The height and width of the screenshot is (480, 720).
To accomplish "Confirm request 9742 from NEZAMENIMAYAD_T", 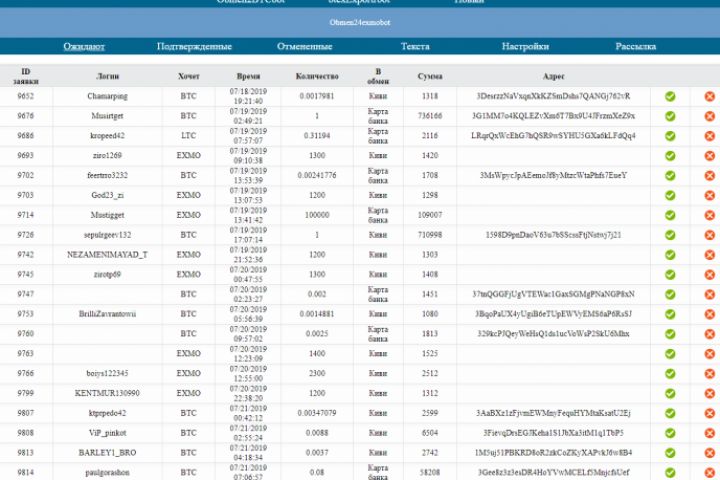I will pyautogui.click(x=670, y=254).
